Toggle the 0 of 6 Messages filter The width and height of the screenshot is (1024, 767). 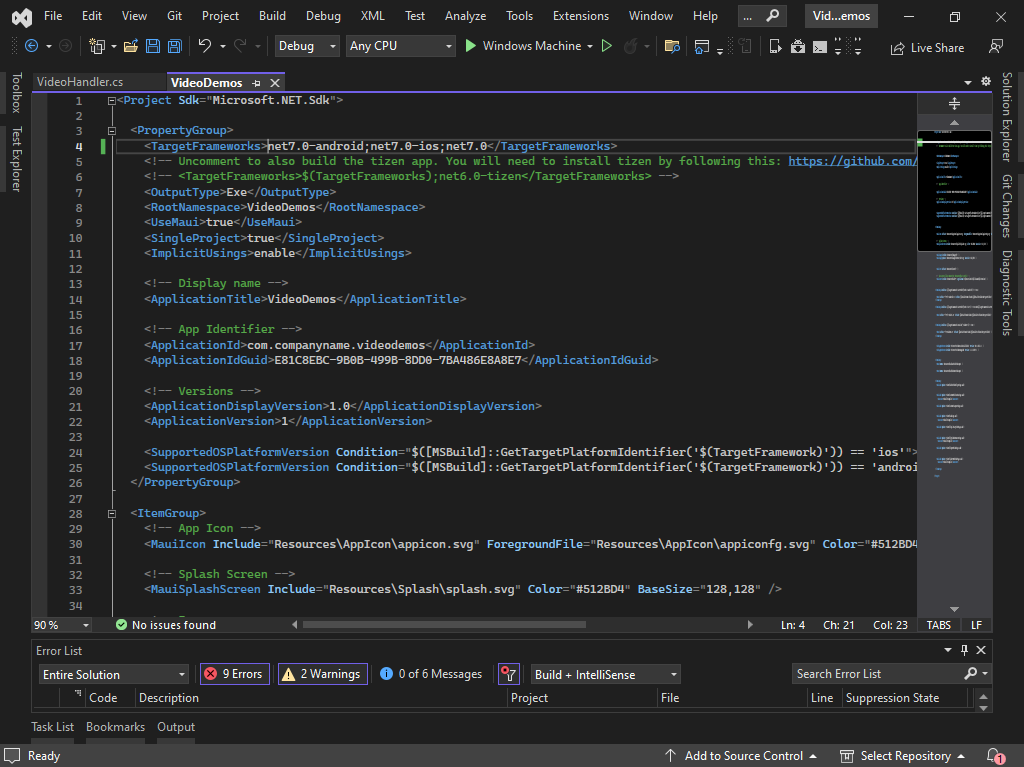431,674
